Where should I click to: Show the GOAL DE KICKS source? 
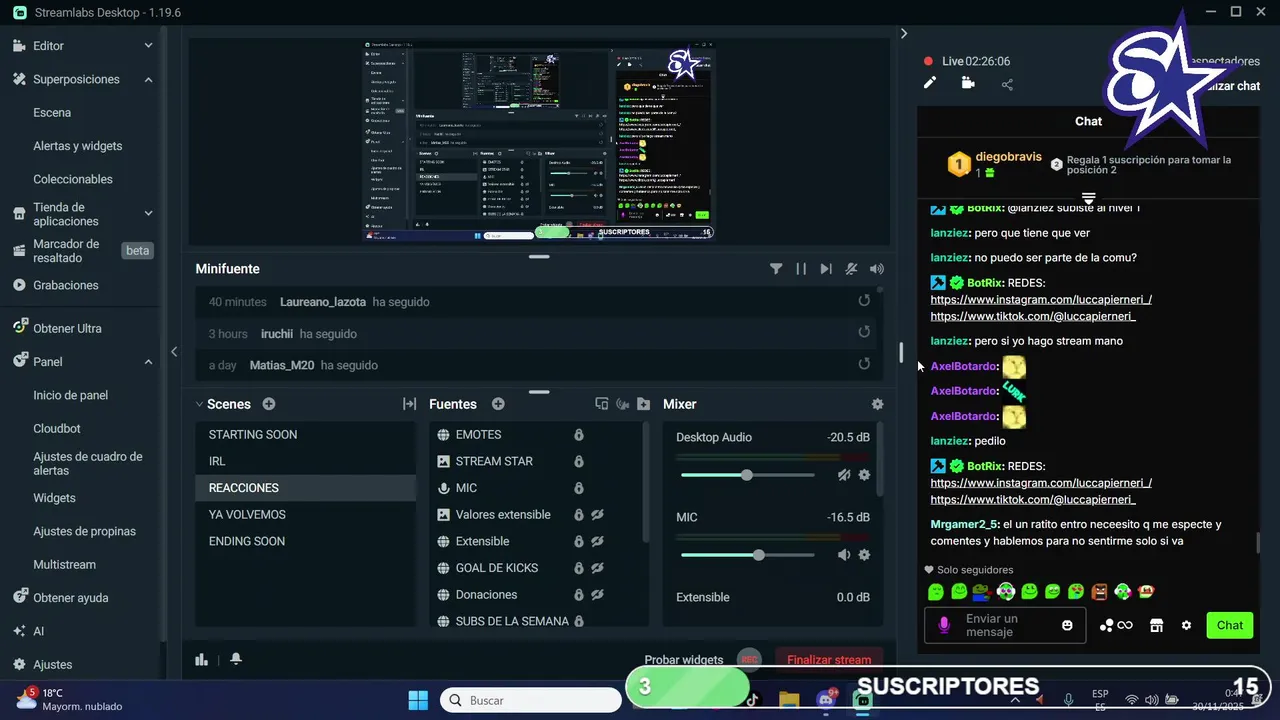[598, 568]
